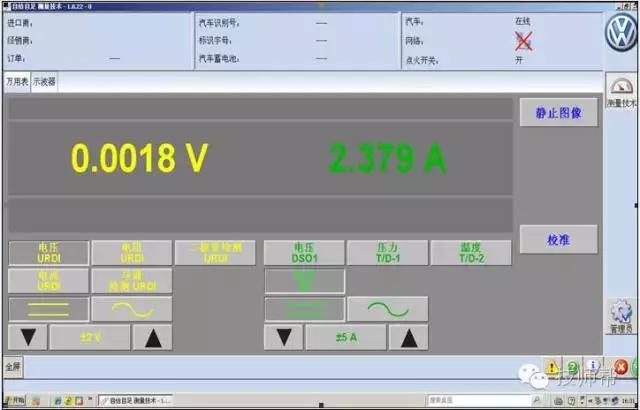Select the 温度 T/D-2 temperature mode

(471, 253)
